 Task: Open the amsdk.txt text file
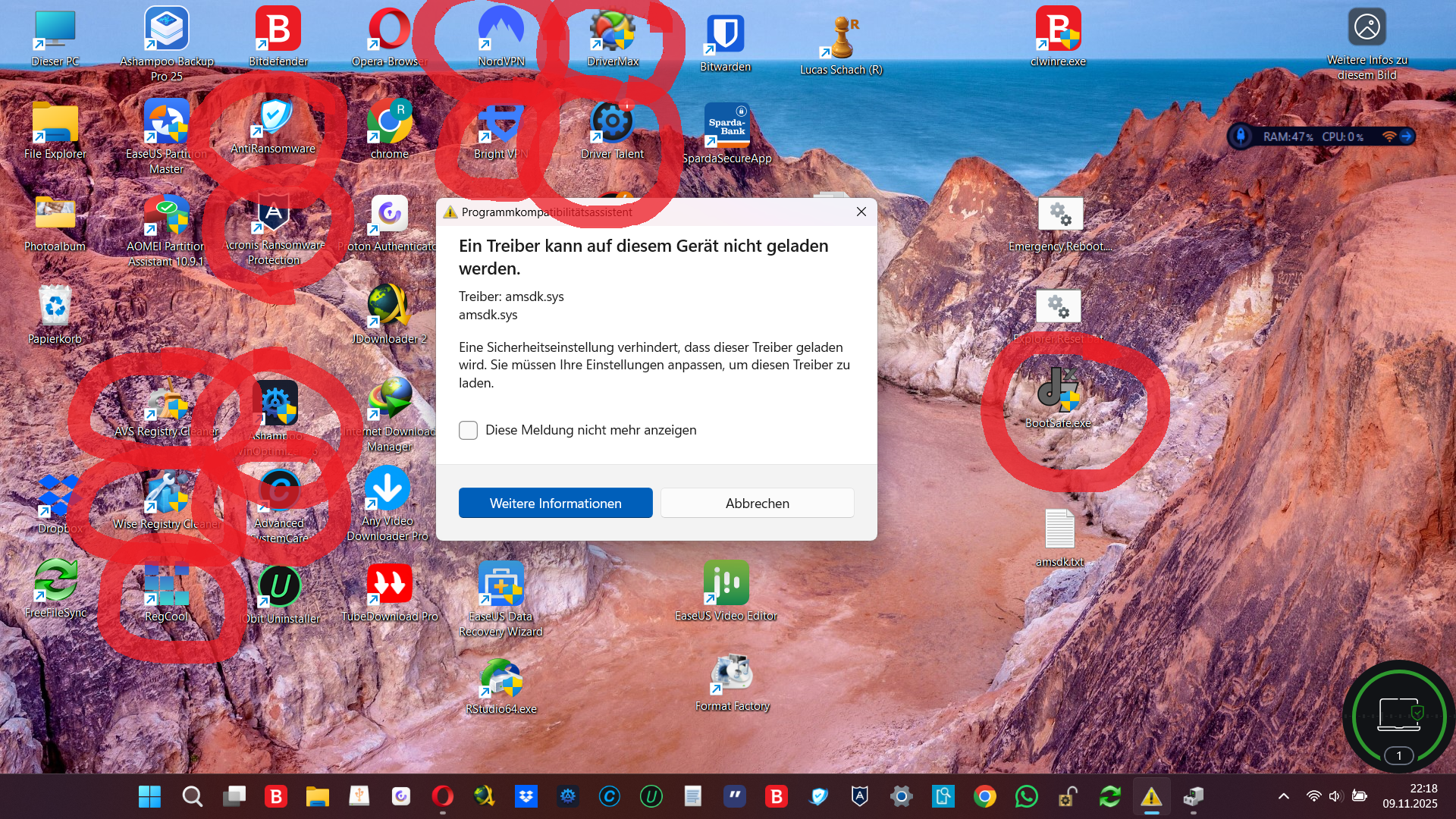coord(1059,529)
